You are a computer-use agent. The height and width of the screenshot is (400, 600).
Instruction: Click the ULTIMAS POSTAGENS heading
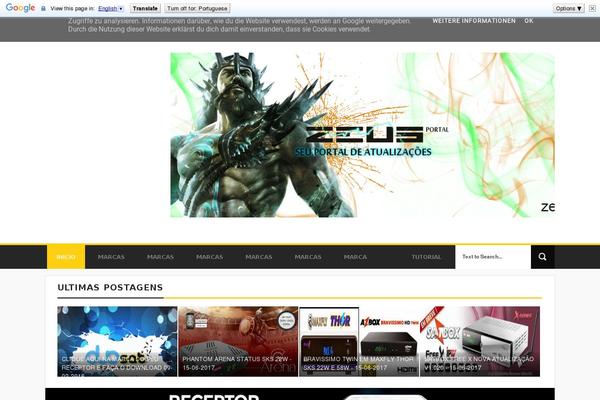coord(110,287)
